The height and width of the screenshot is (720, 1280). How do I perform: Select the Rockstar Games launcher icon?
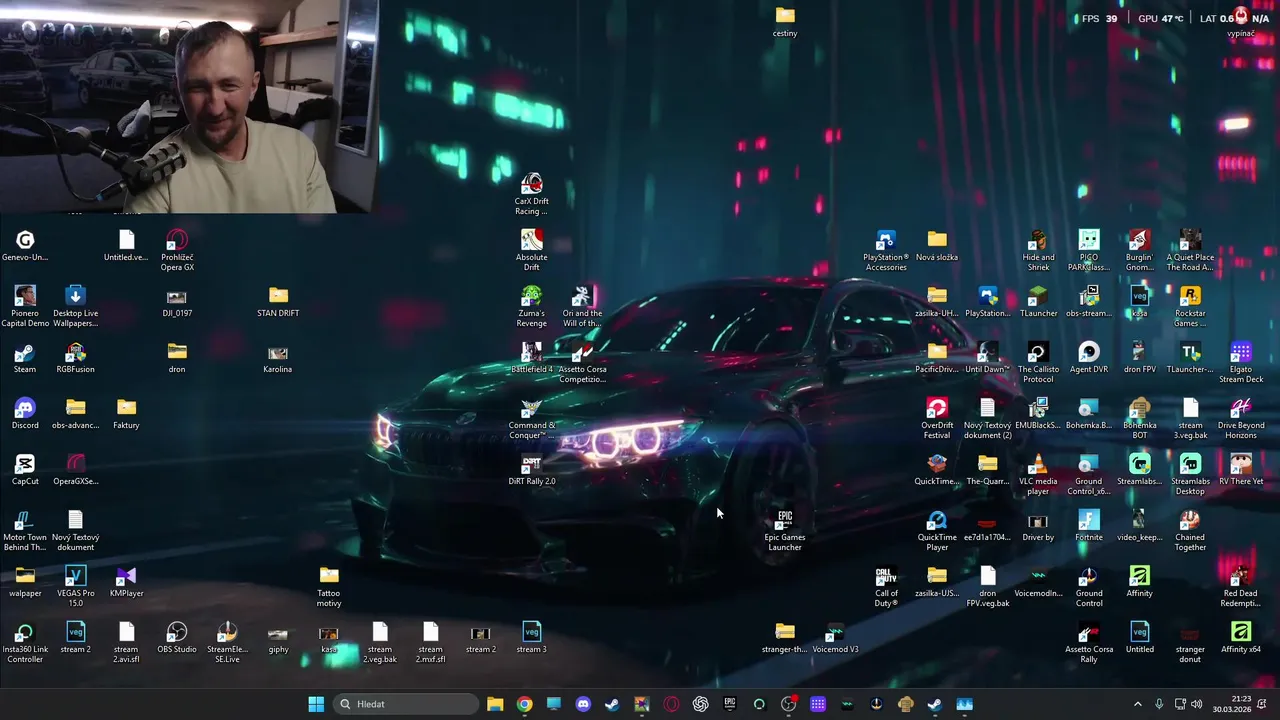1190,307
